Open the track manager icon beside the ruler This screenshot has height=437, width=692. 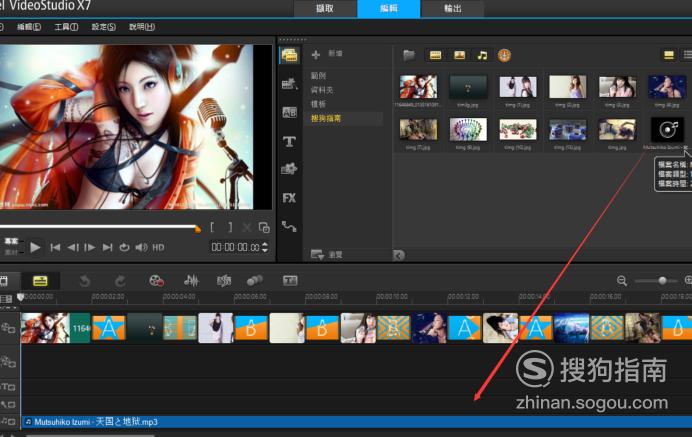tap(6, 299)
